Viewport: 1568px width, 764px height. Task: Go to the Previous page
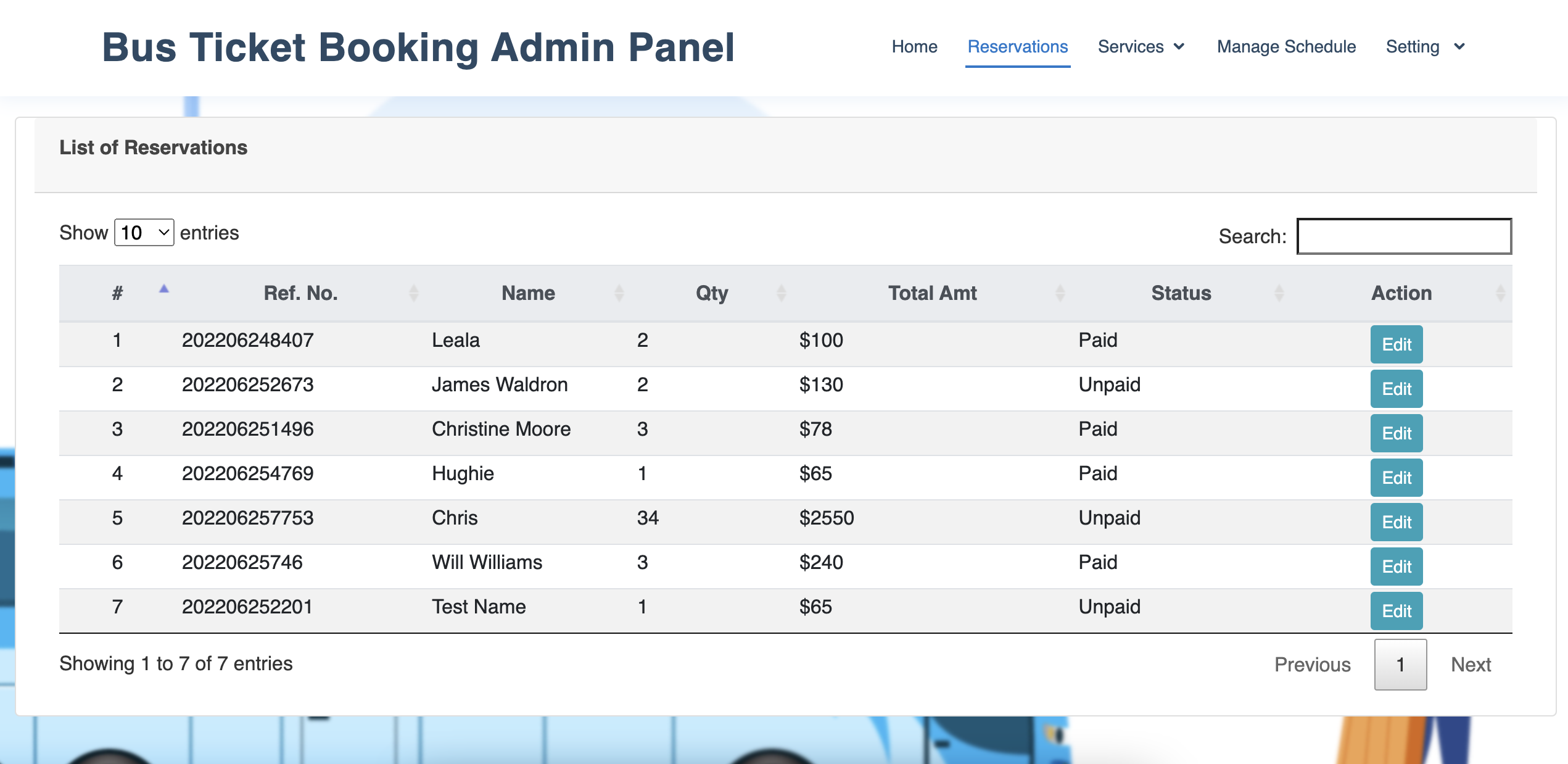point(1313,665)
